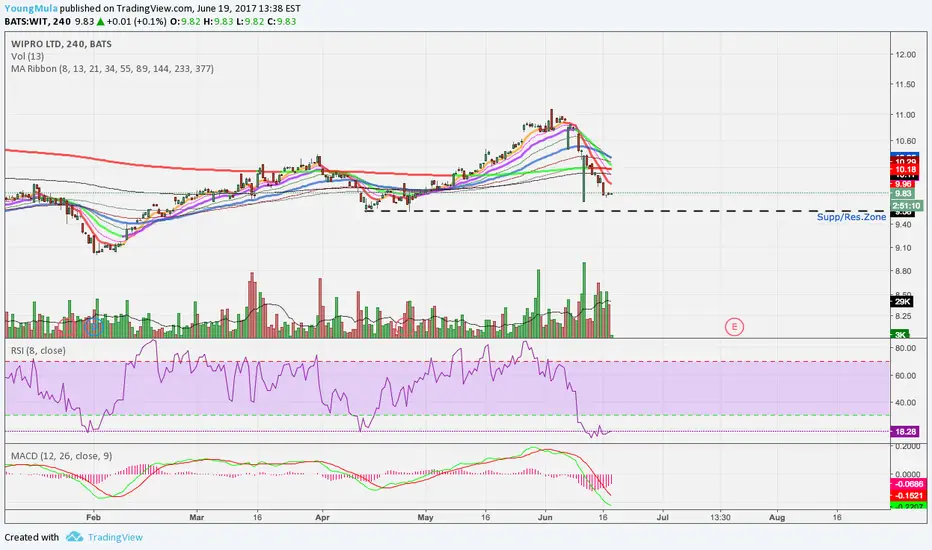Viewport: 932px width, 550px height.
Task: Open the YoungMula author link
Action: click(x=31, y=8)
